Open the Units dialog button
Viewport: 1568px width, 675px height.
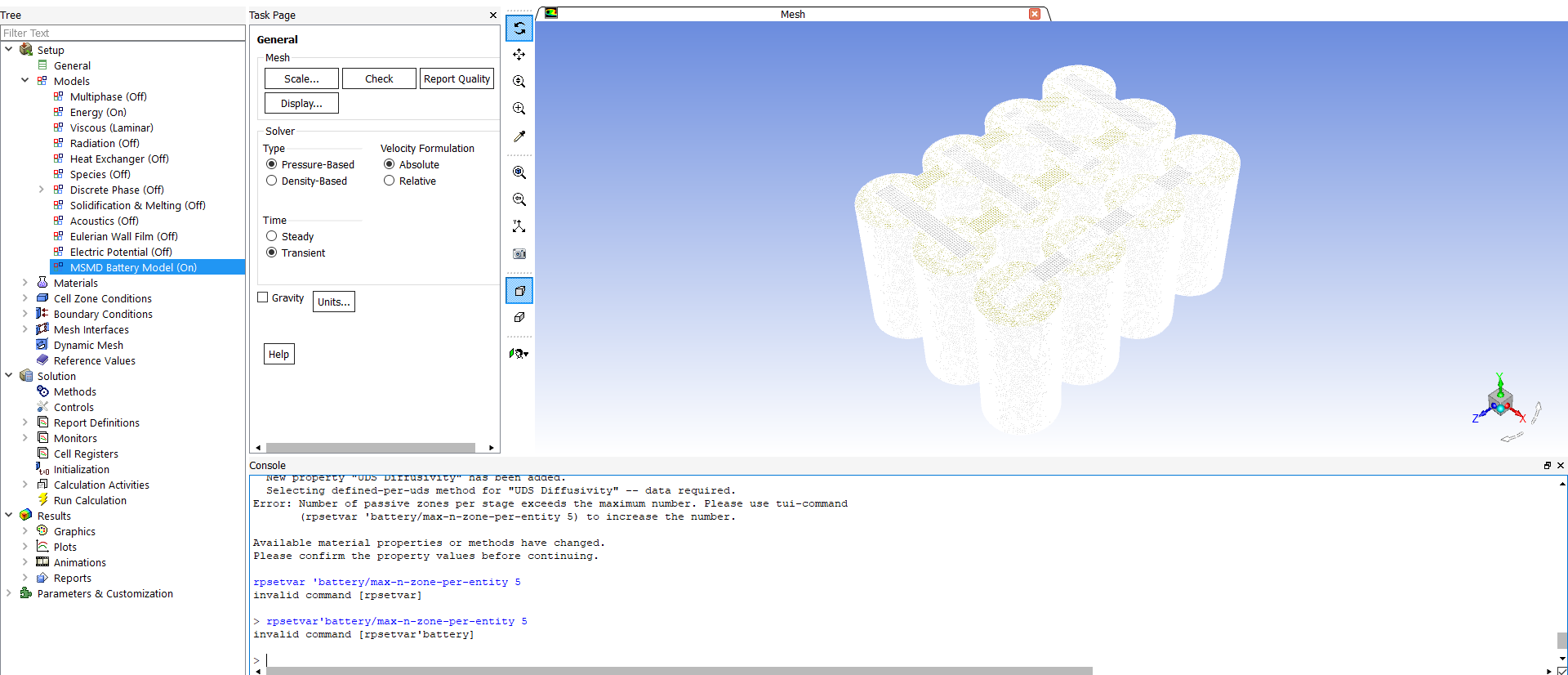click(x=333, y=302)
